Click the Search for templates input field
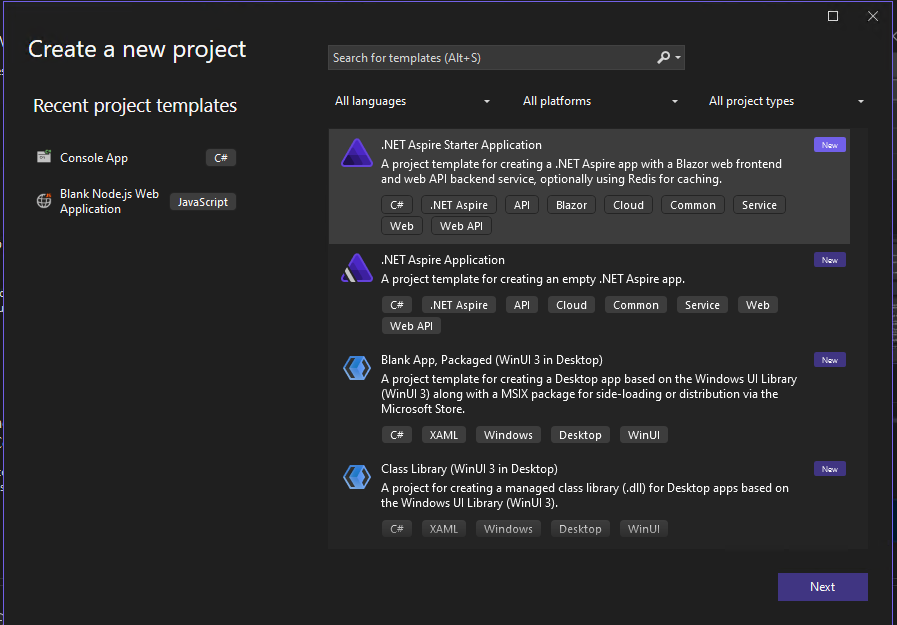Screen dimensions: 897x625 click(x=480, y=57)
